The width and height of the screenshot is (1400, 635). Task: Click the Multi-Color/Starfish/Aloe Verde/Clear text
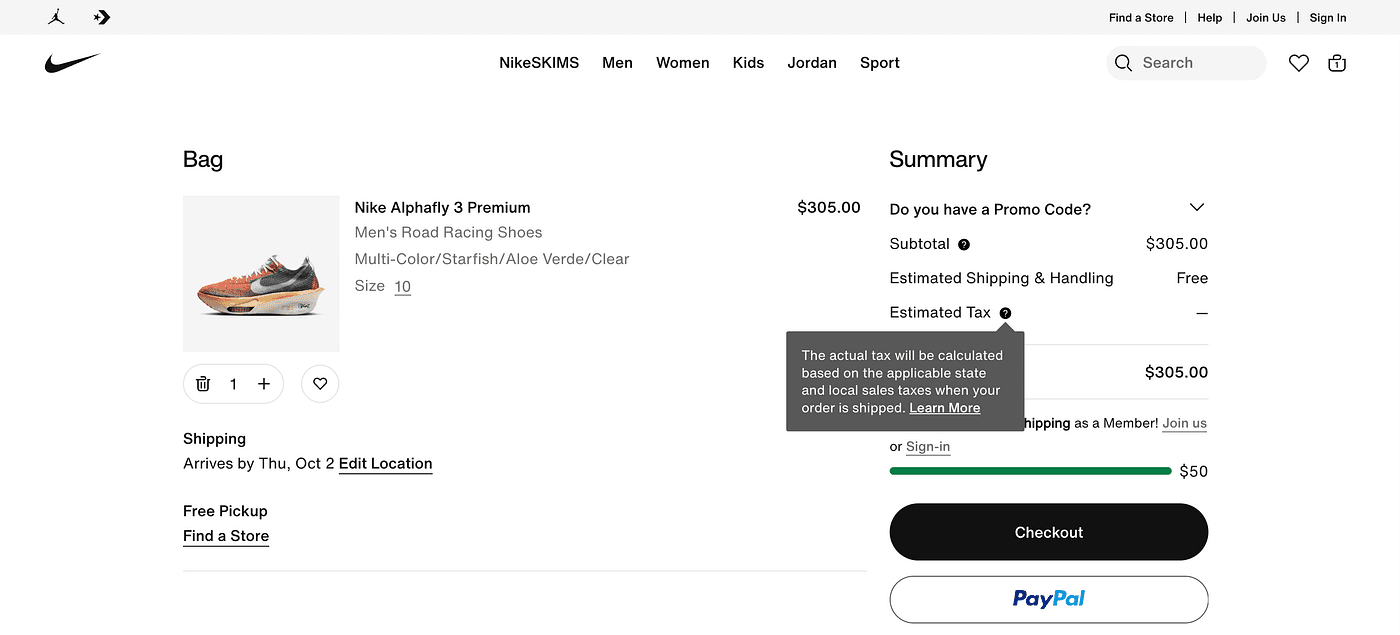click(492, 259)
